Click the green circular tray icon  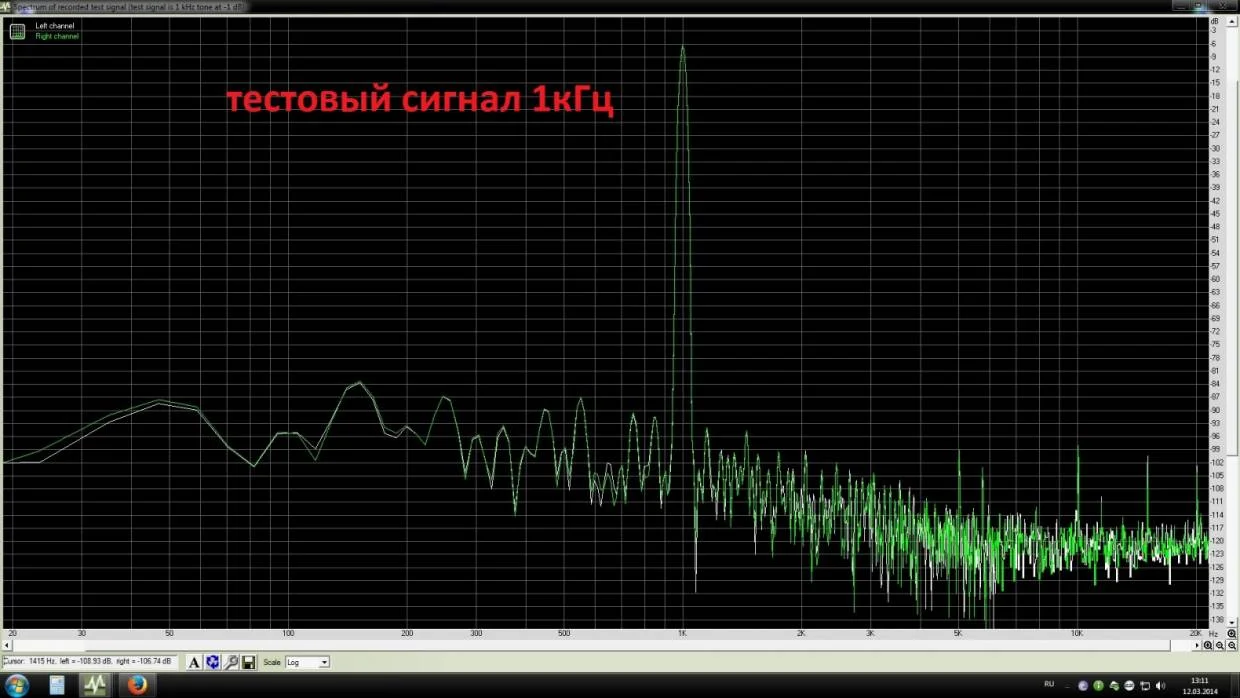[1098, 685]
